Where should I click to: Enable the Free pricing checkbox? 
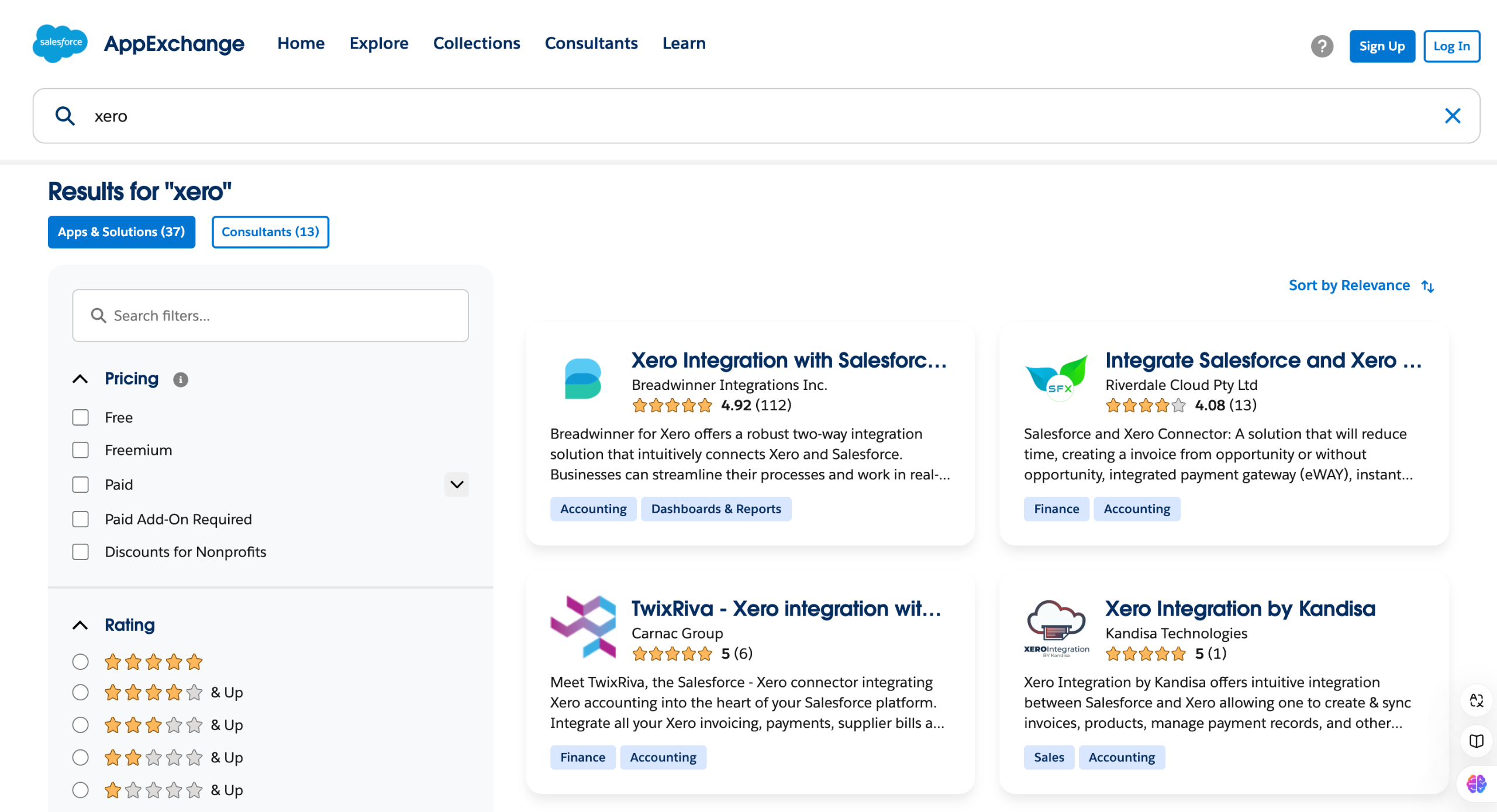coord(81,417)
